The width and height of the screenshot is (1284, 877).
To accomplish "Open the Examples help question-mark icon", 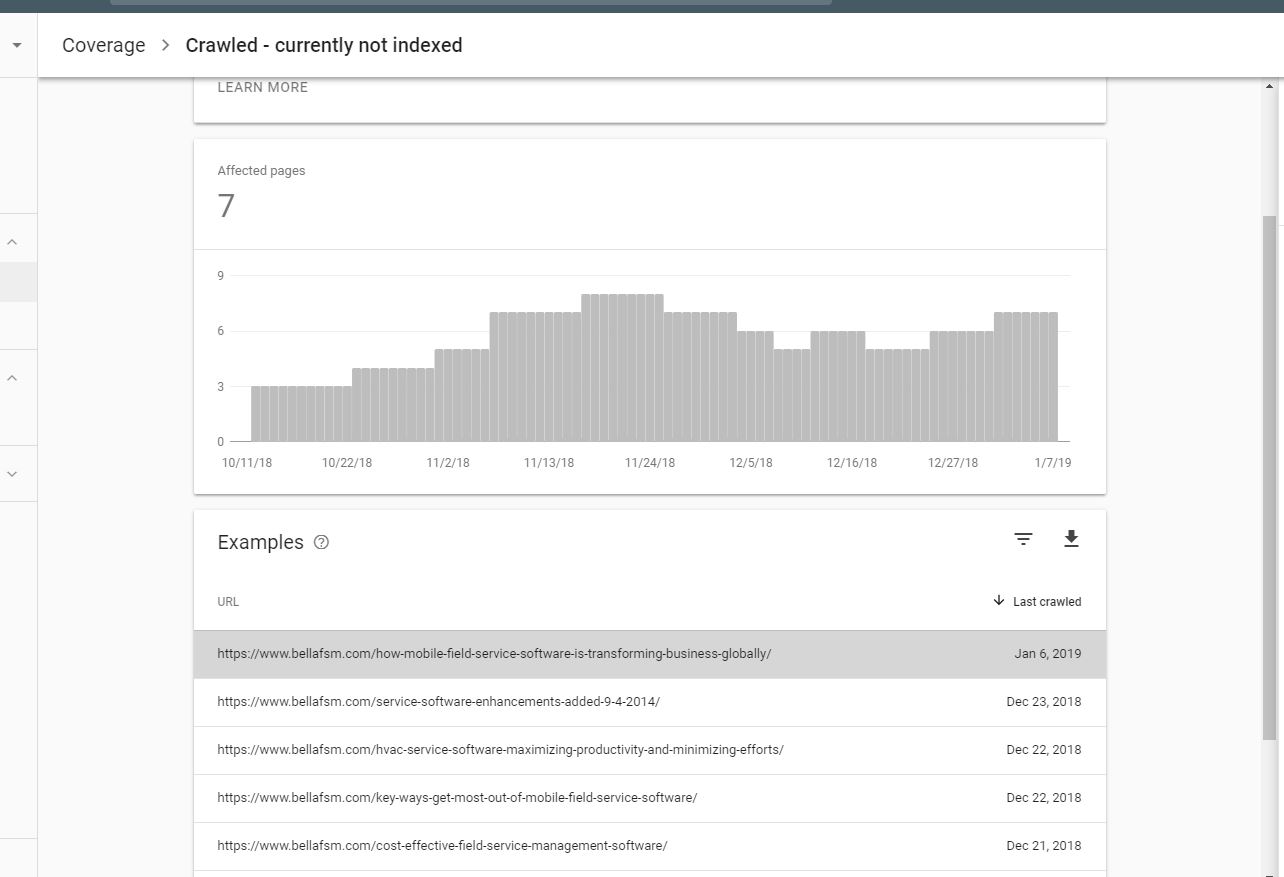I will (321, 542).
